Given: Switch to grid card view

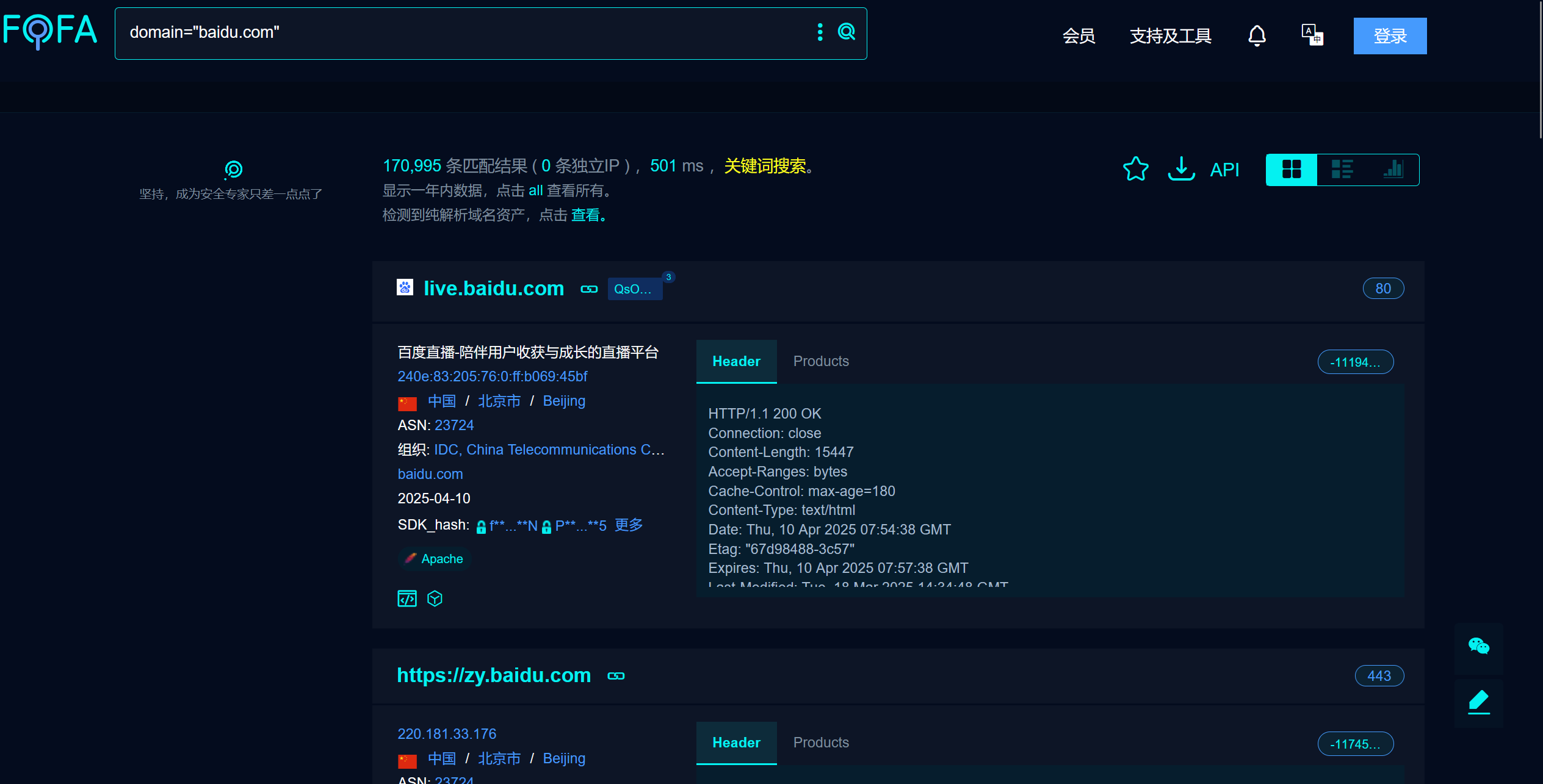Looking at the screenshot, I should [x=1292, y=169].
